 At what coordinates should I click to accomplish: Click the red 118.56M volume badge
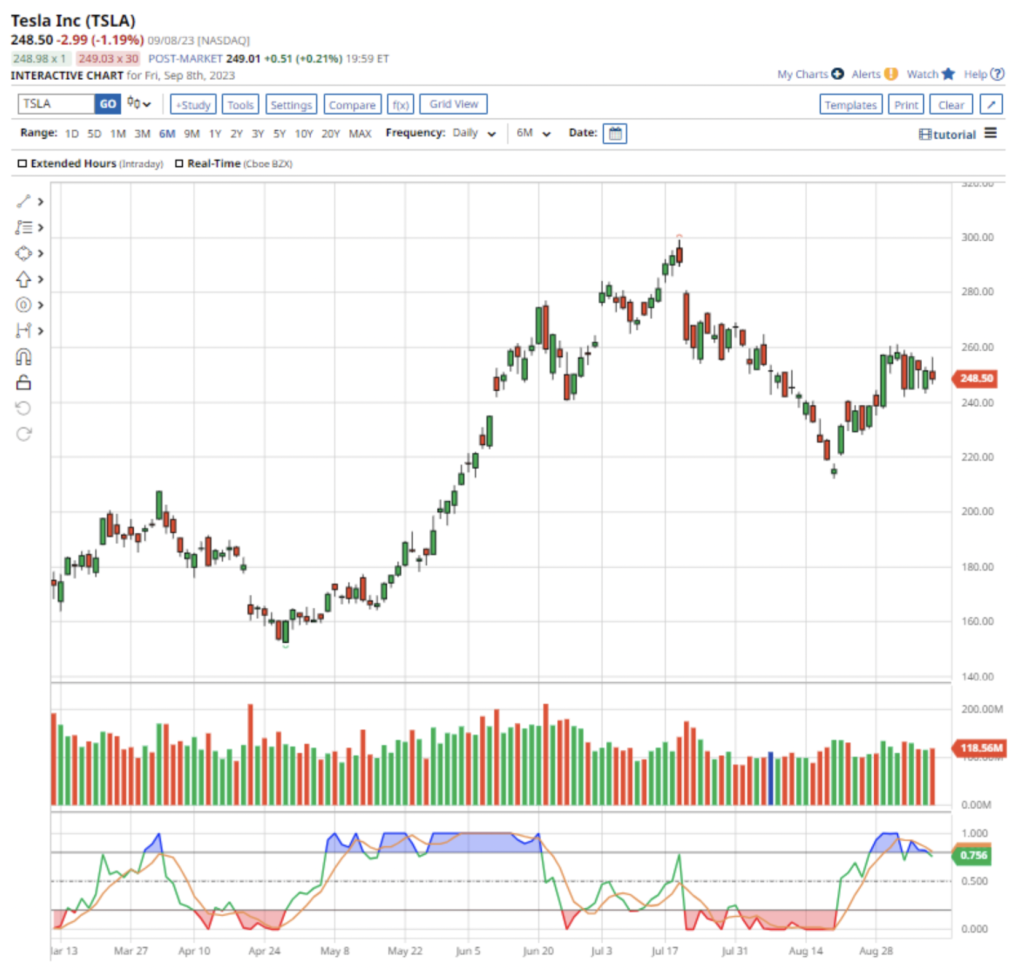978,748
